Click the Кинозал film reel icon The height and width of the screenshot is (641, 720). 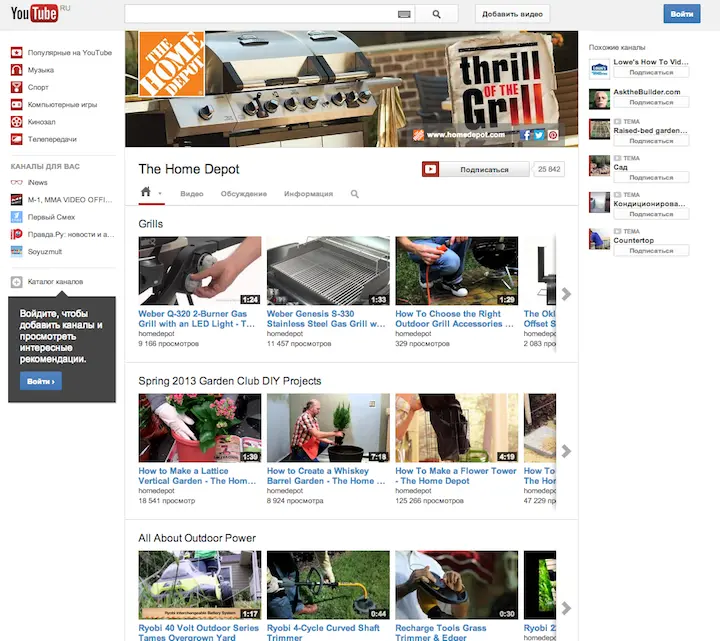17,122
